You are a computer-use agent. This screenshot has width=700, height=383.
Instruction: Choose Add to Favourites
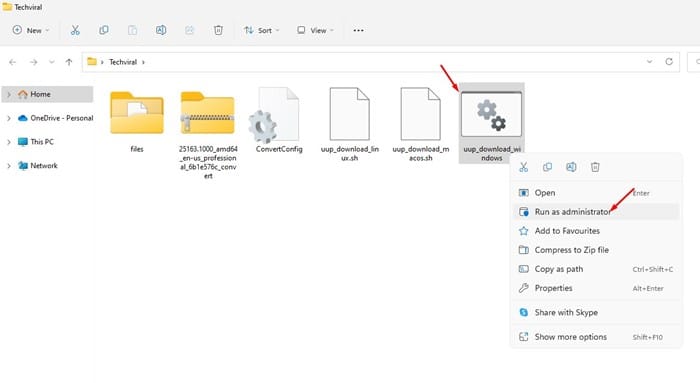click(x=596, y=231)
